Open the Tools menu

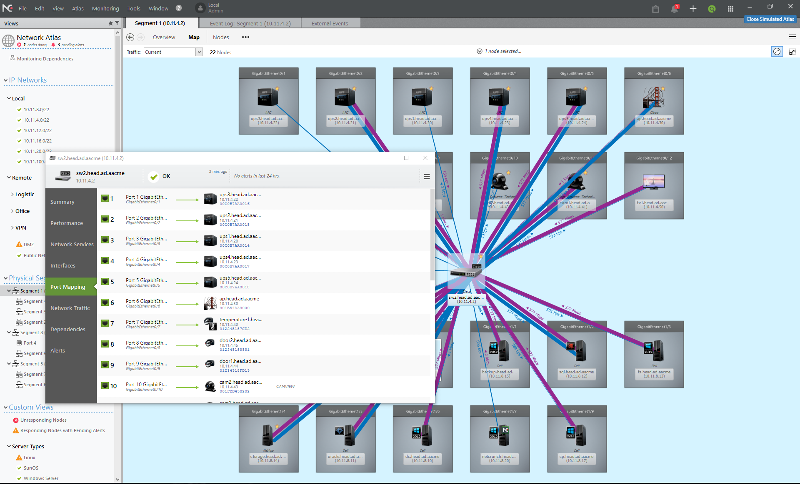tap(134, 9)
